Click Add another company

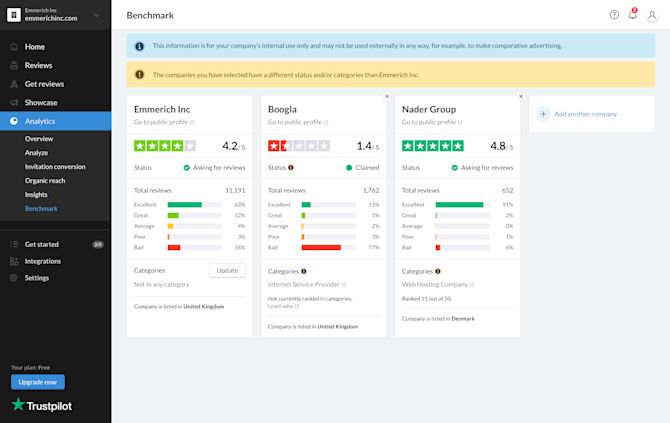pos(585,114)
